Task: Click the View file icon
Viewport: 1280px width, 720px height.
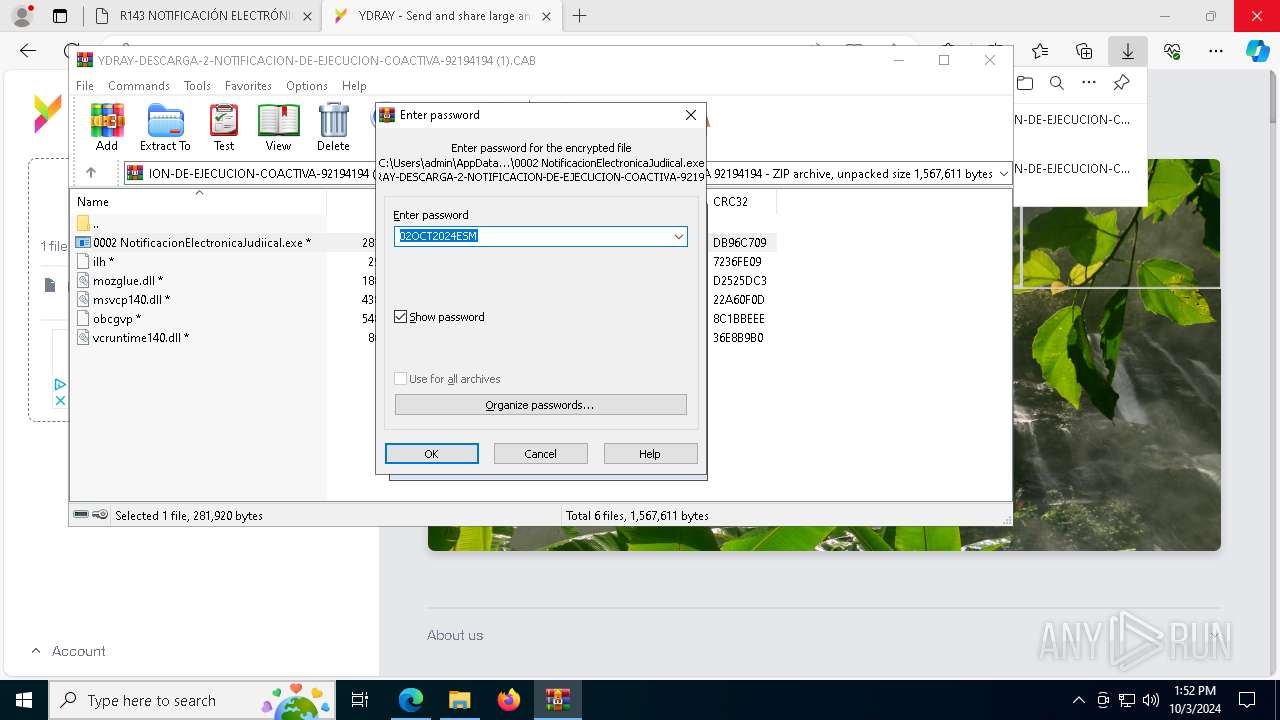Action: 278,127
